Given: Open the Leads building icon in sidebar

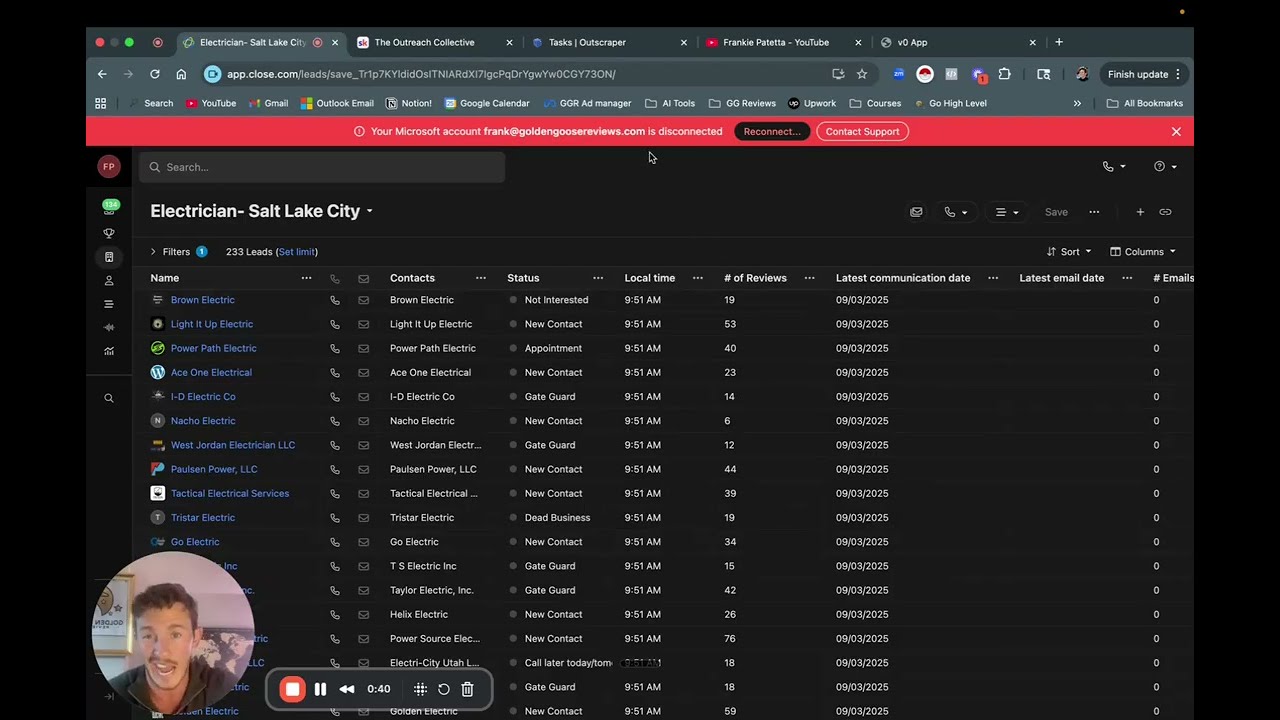Looking at the screenshot, I should (x=109, y=257).
